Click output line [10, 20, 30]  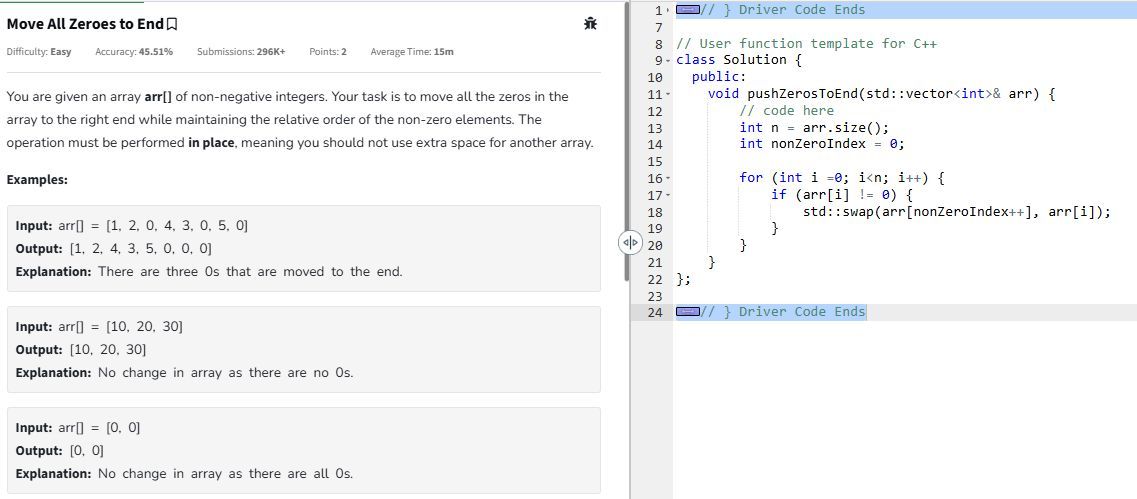point(81,350)
